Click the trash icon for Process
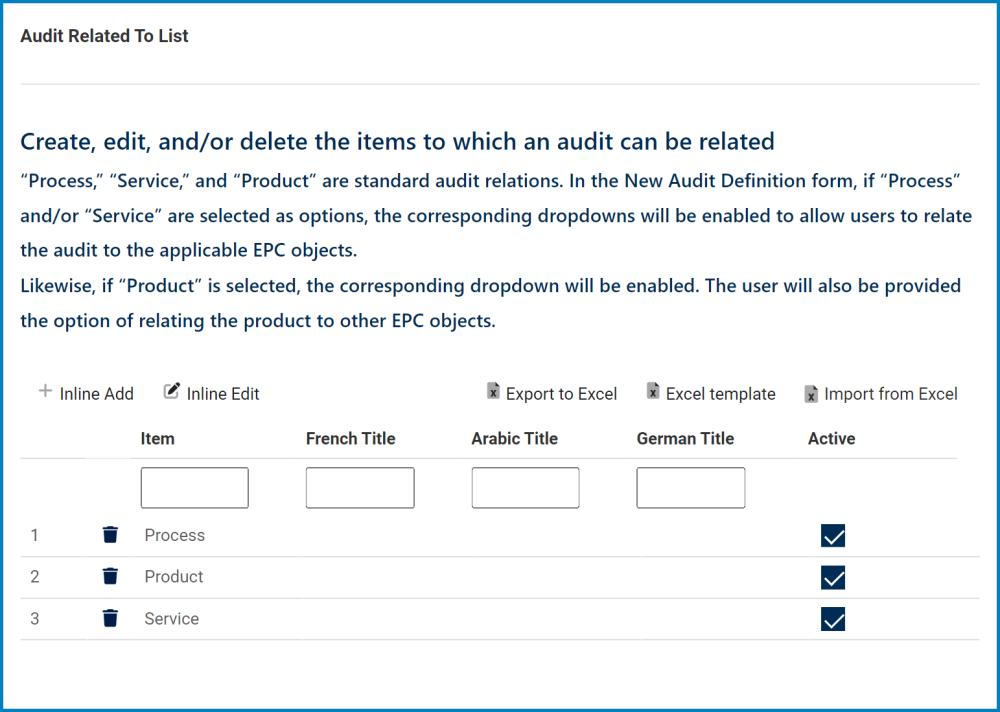The height and width of the screenshot is (712, 1000). [x=110, y=535]
